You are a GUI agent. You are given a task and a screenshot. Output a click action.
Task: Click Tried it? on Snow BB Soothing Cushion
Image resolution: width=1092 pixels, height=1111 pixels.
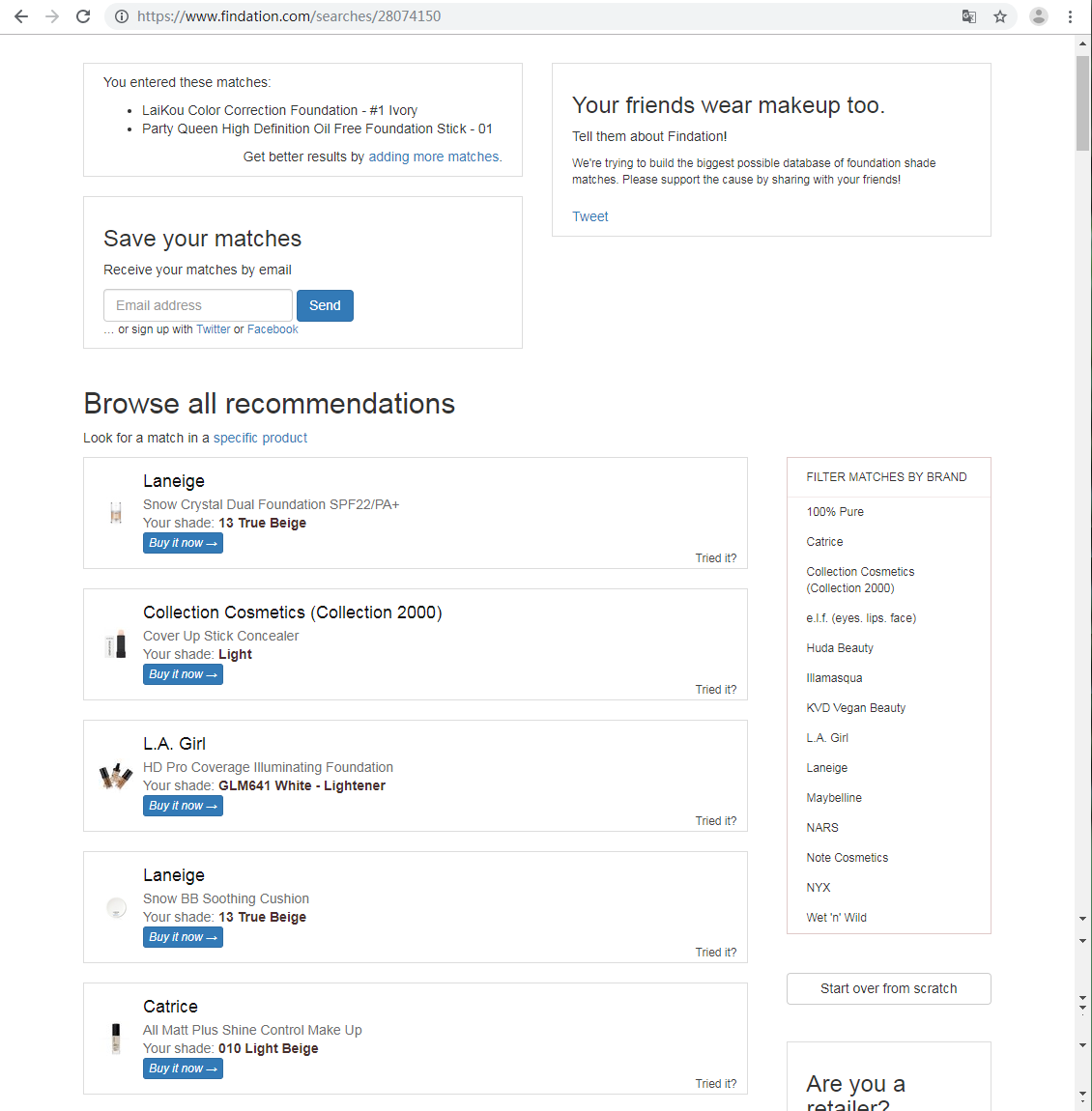point(716,953)
